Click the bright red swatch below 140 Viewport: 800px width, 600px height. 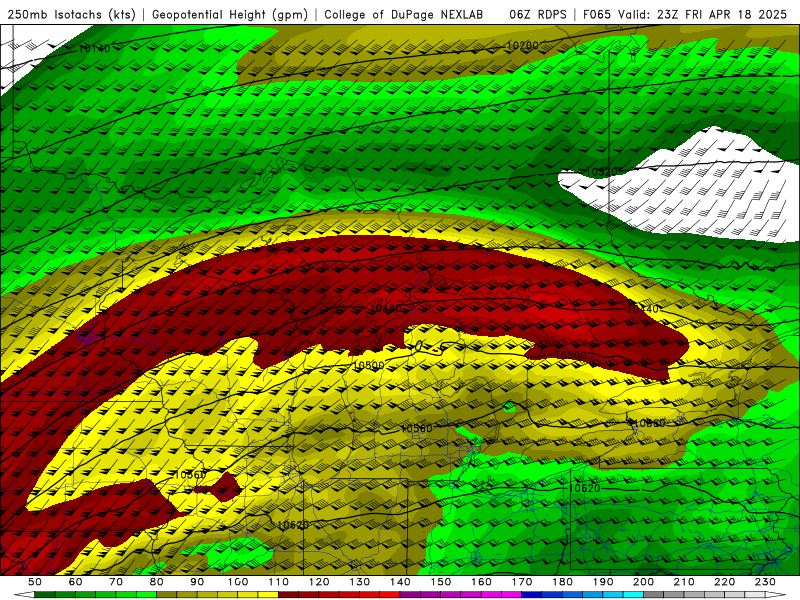390,595
